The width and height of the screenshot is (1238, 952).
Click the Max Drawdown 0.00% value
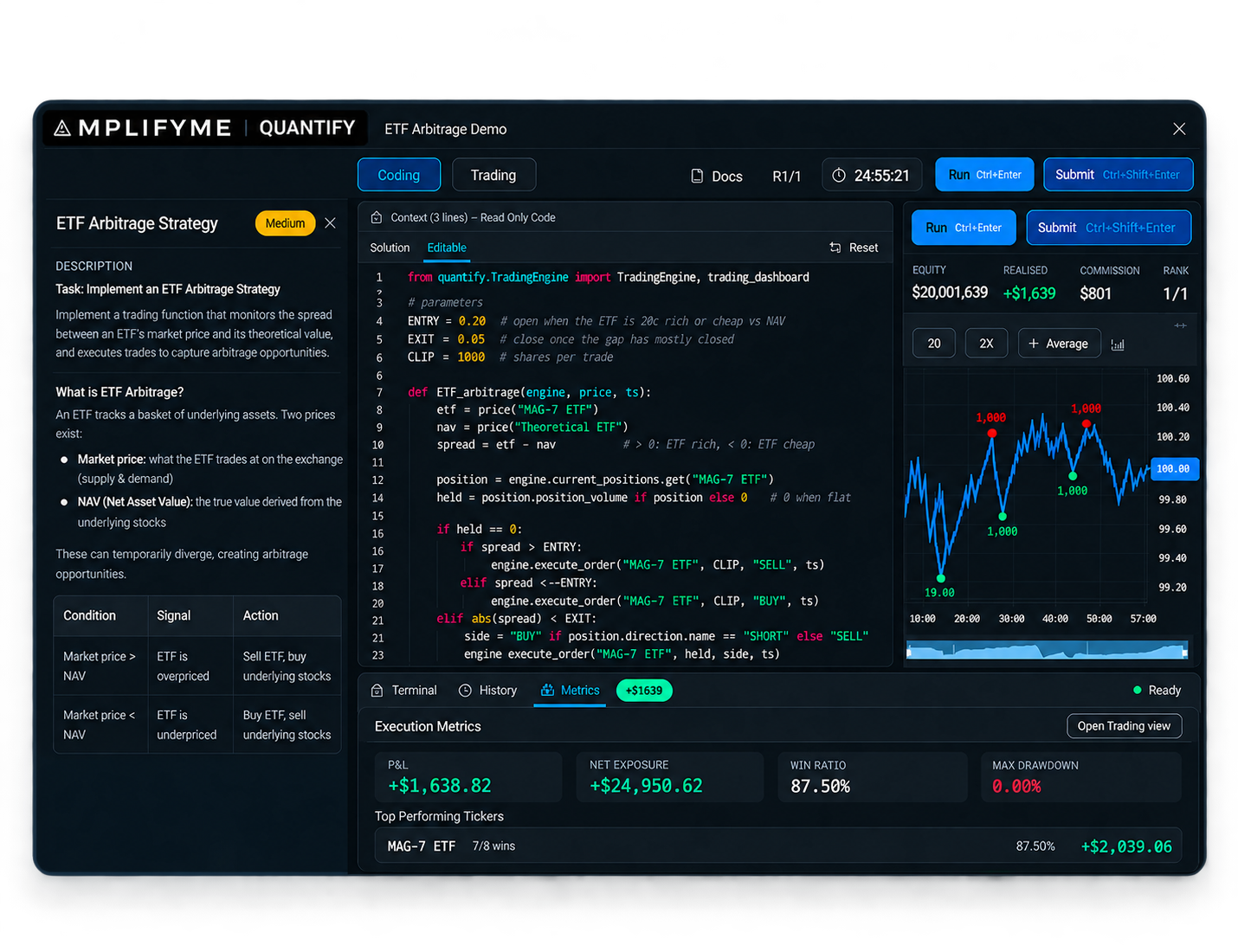click(x=1016, y=786)
